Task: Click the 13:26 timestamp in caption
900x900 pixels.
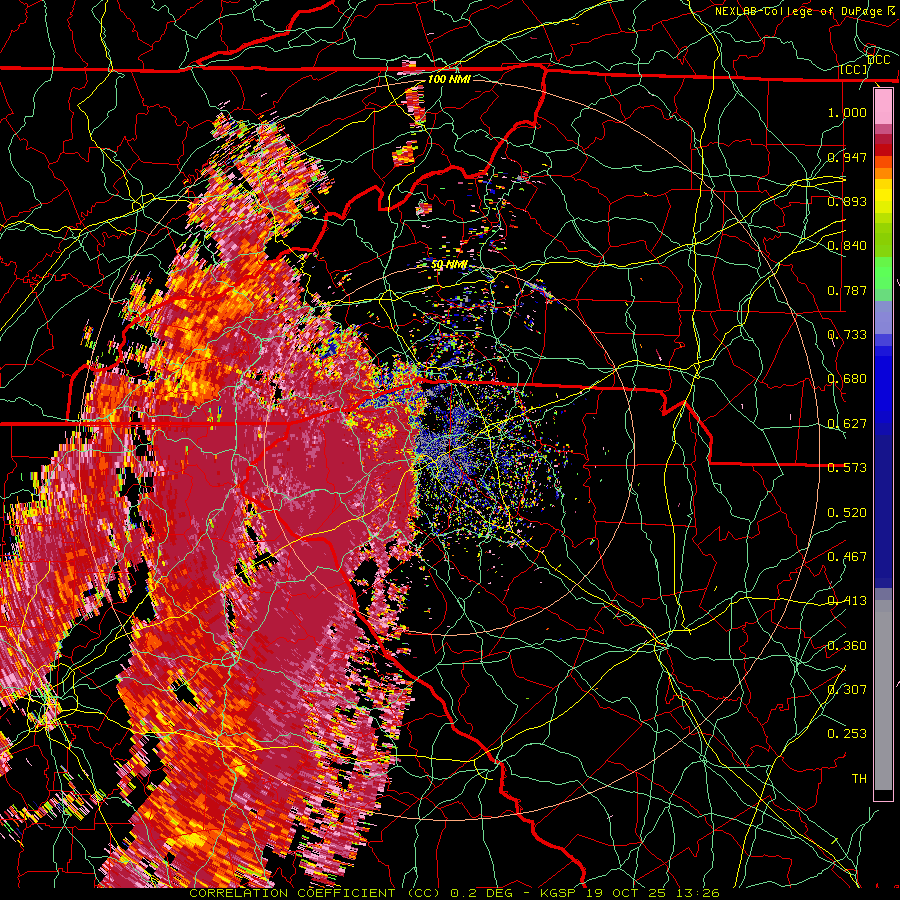Action: coord(697,893)
